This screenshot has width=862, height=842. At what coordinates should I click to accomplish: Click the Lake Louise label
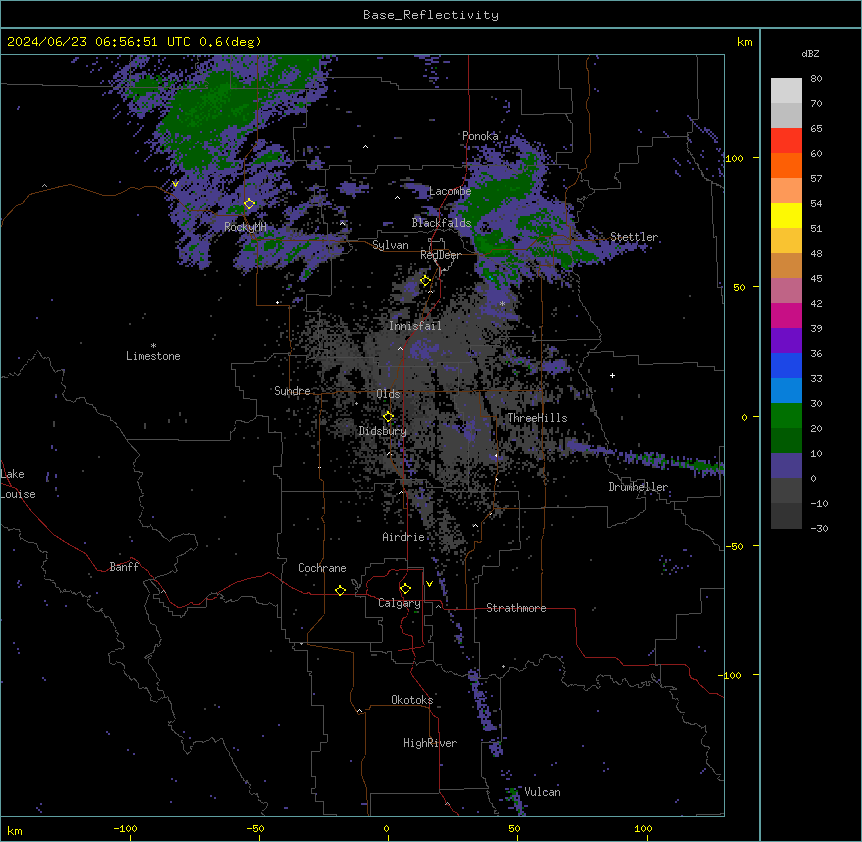17,484
